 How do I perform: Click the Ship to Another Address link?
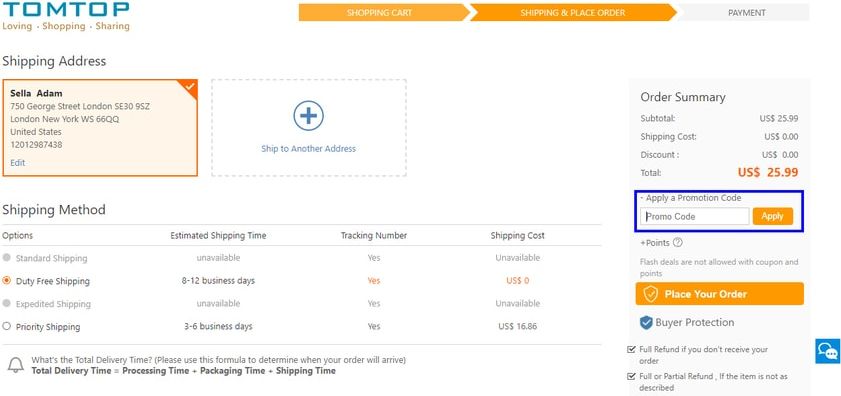pos(308,149)
